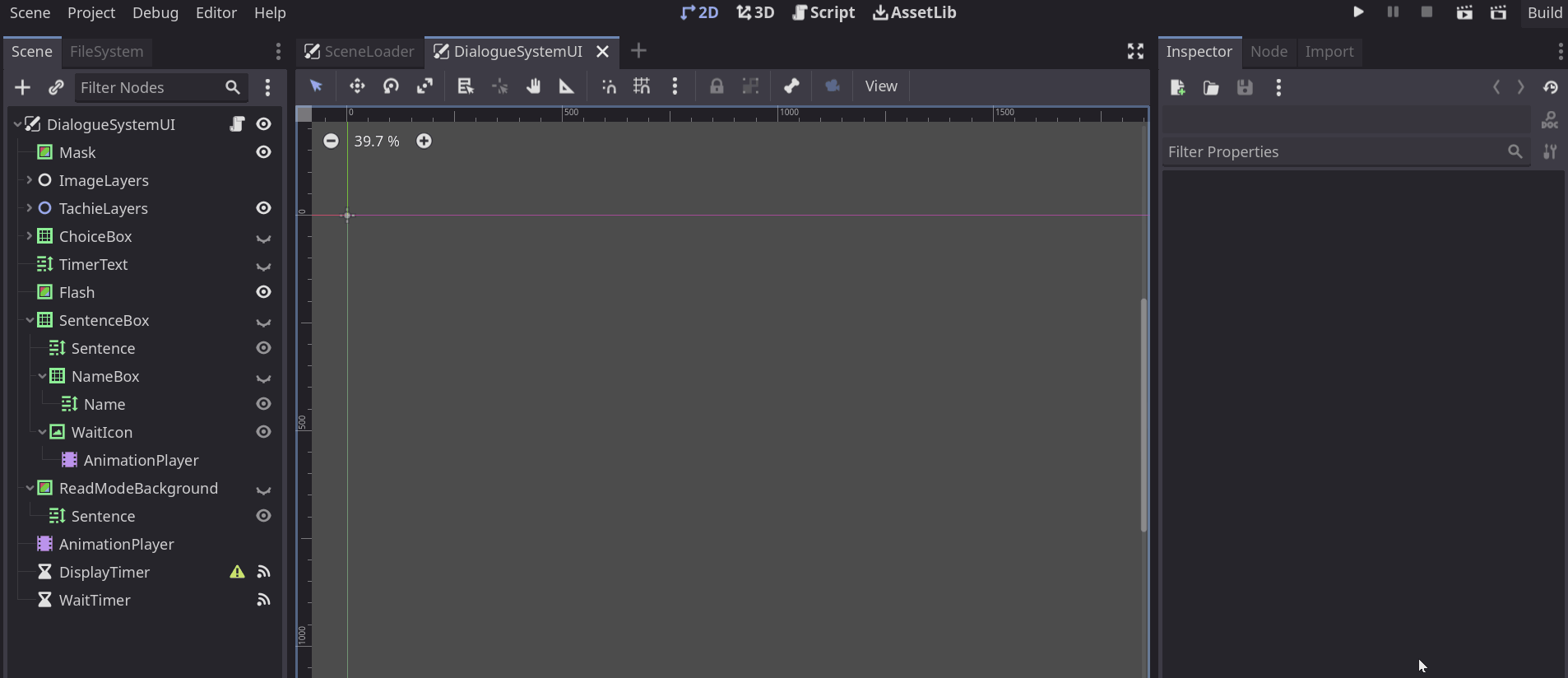Select the Pan Mode hand tool

[533, 86]
